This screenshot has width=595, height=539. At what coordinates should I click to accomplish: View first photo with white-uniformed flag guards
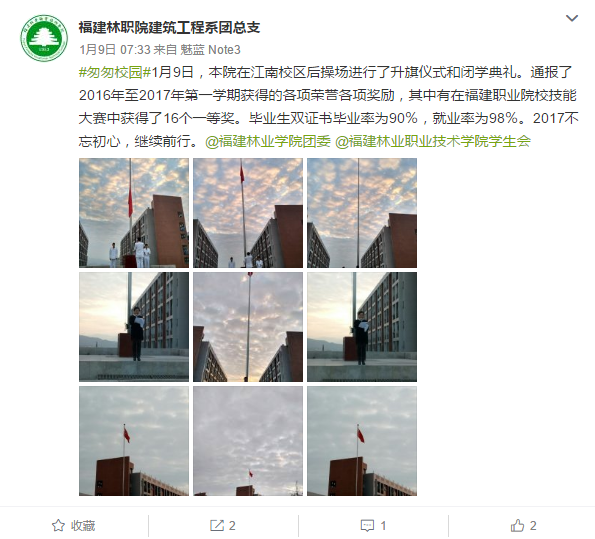(x=134, y=213)
